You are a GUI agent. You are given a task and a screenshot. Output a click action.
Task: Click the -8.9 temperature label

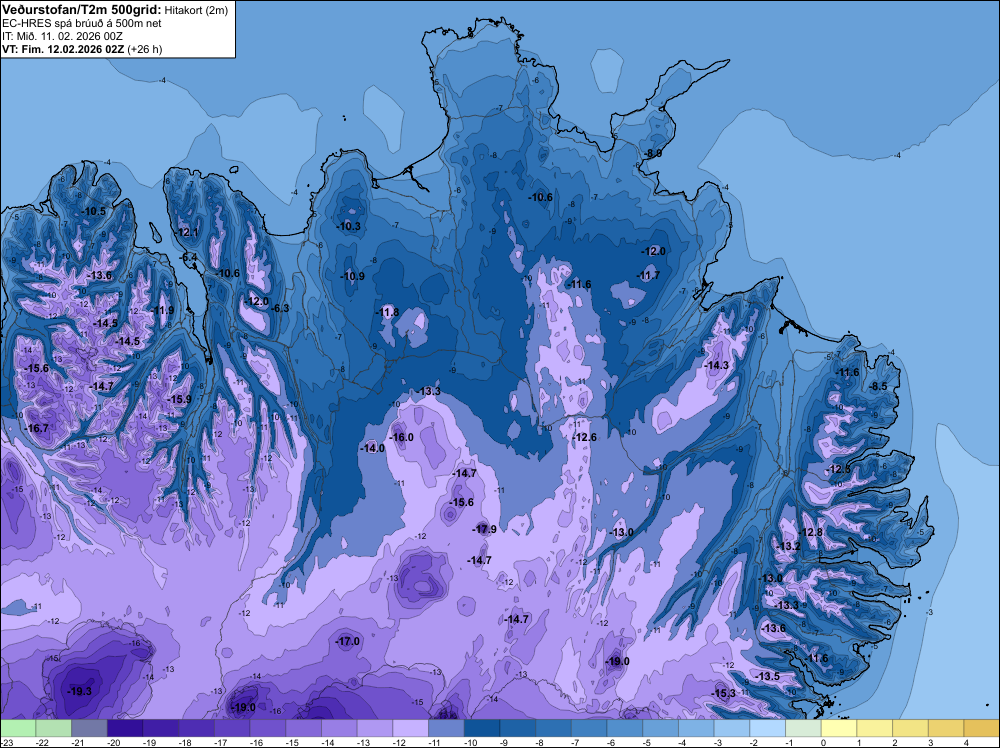tap(653, 153)
